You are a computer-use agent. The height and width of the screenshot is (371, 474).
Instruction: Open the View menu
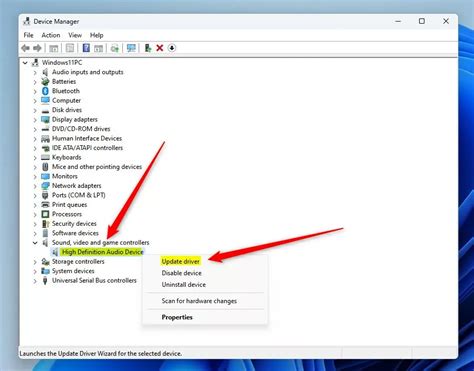pos(75,35)
